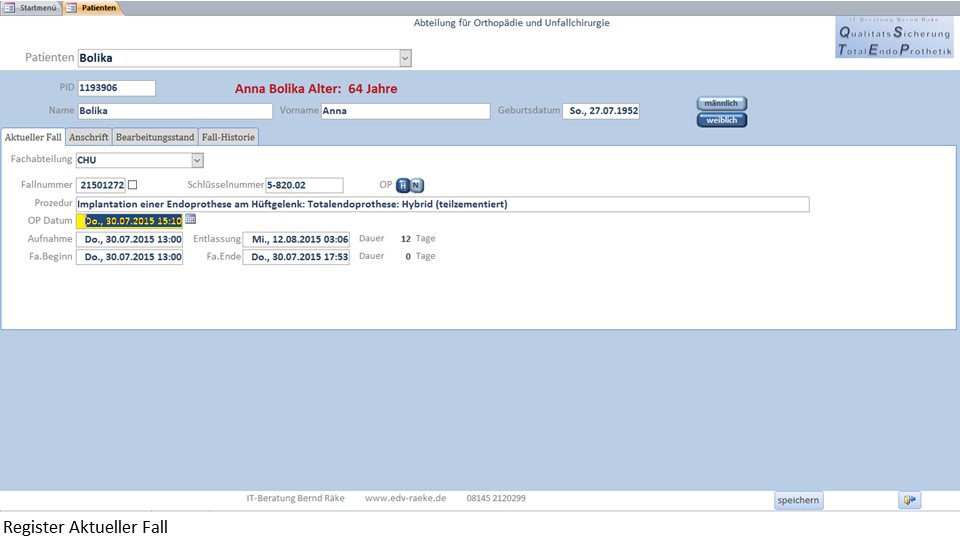Set gender to weiblich
This screenshot has height=537, width=960.
click(x=722, y=120)
